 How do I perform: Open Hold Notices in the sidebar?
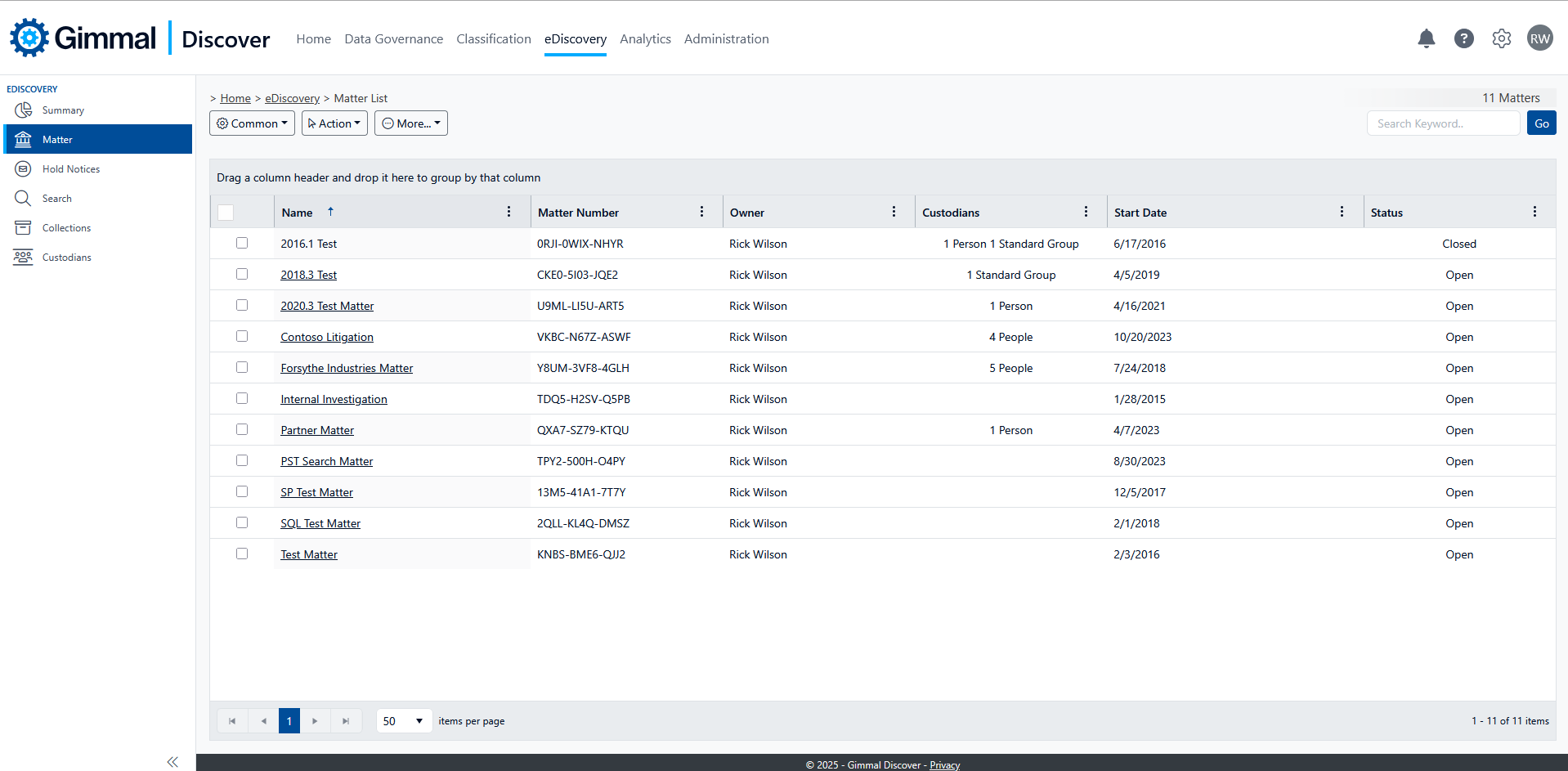pos(70,169)
